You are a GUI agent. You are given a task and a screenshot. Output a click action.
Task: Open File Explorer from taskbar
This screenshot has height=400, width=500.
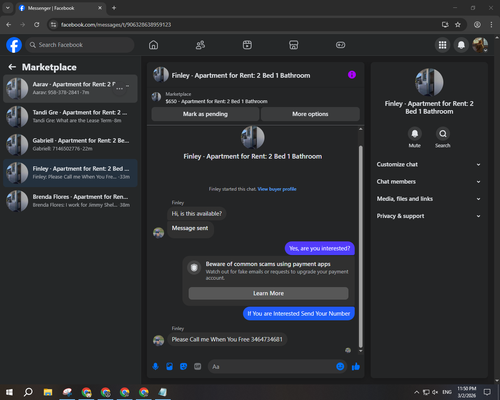point(48,392)
